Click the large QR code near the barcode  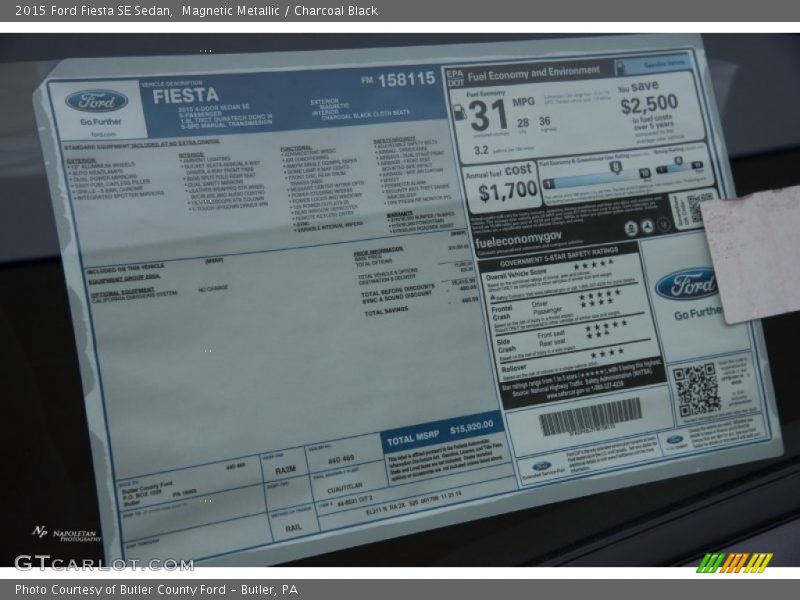[695, 390]
